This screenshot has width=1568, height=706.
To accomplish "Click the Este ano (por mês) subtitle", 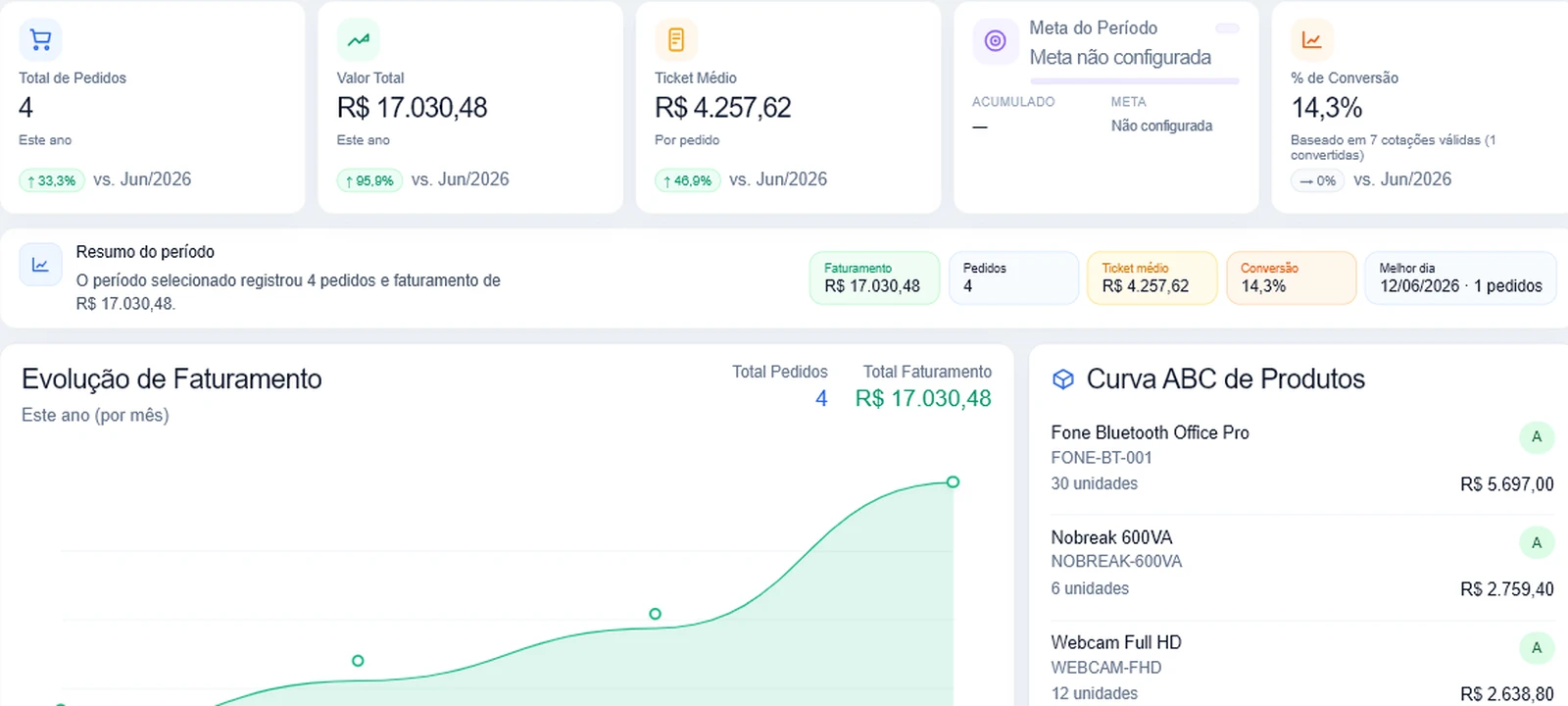I will point(95,416).
